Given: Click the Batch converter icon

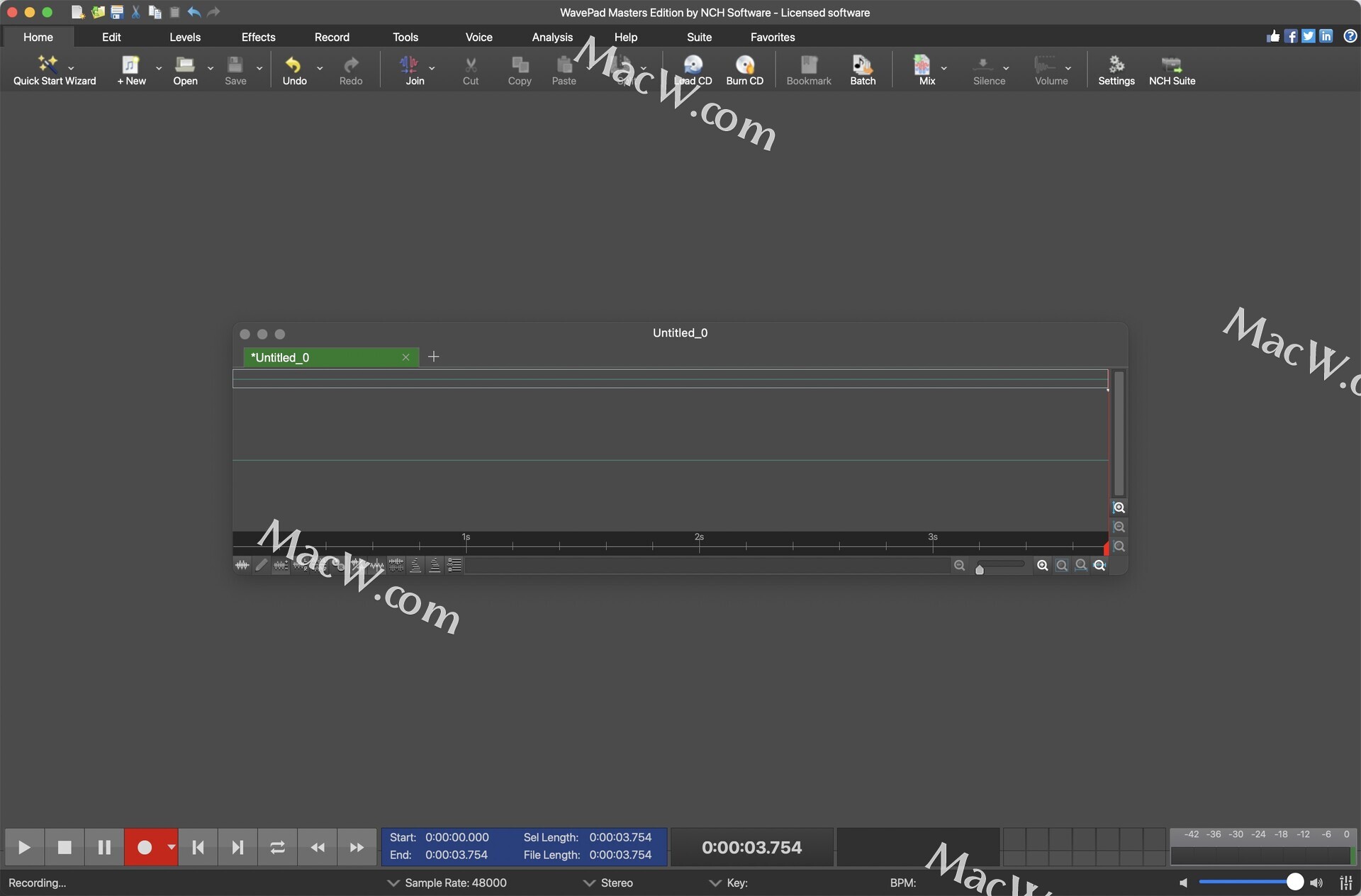Looking at the screenshot, I should 862,69.
